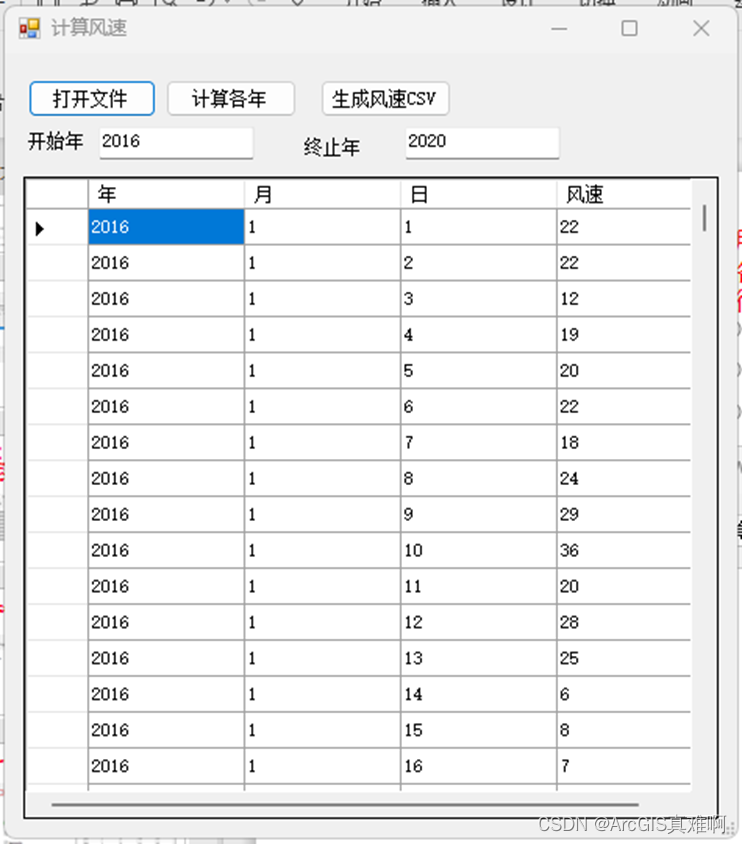Select the 年 column header

pyautogui.click(x=166, y=194)
